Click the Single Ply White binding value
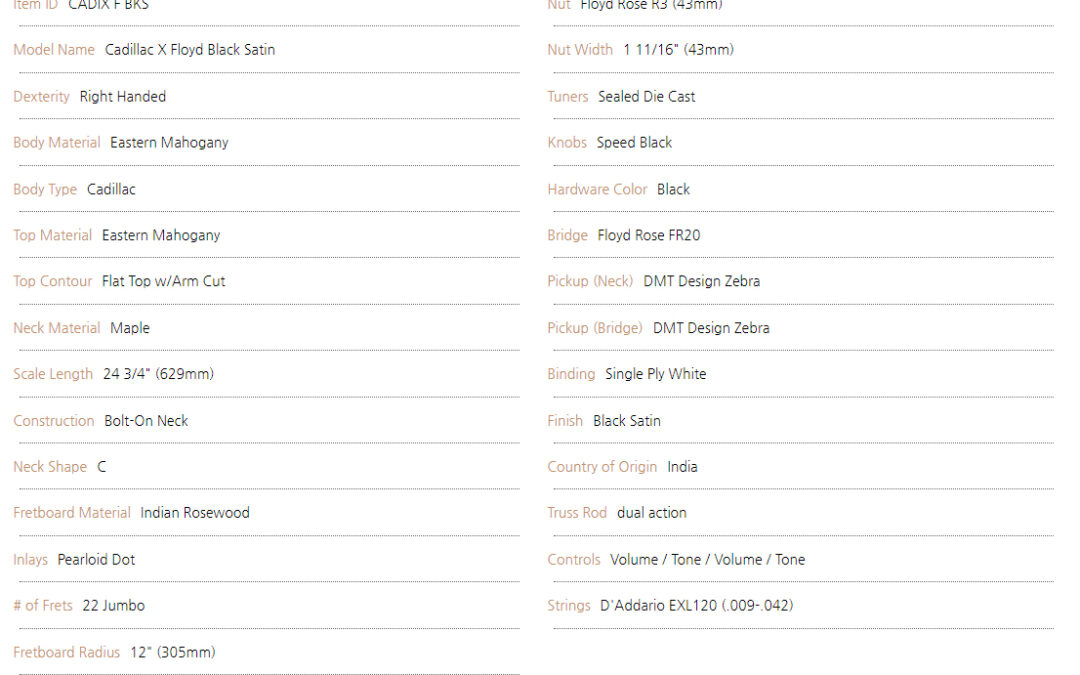The height and width of the screenshot is (675, 1080). 656,374
